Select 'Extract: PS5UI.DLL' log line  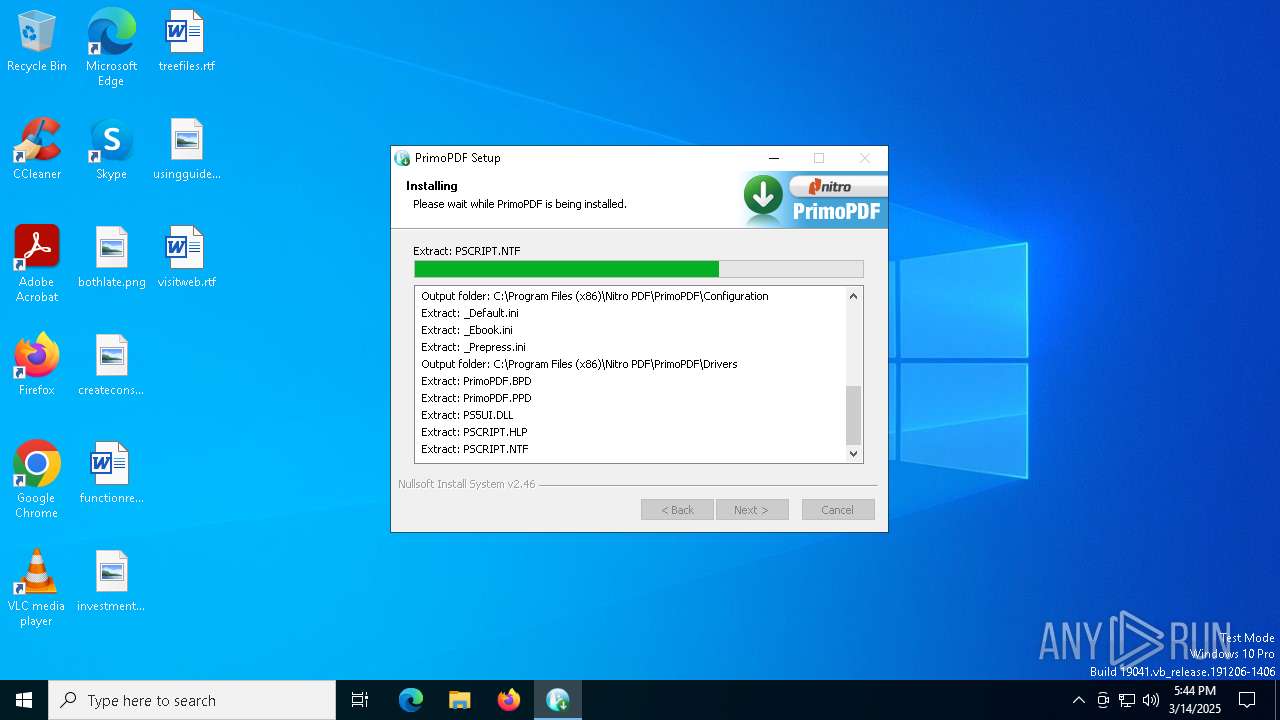467,415
